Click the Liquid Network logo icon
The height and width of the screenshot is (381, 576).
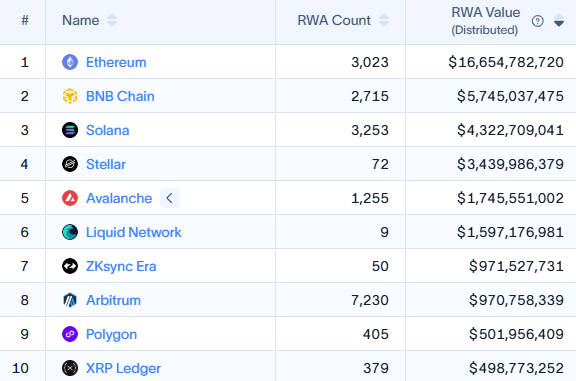point(70,232)
